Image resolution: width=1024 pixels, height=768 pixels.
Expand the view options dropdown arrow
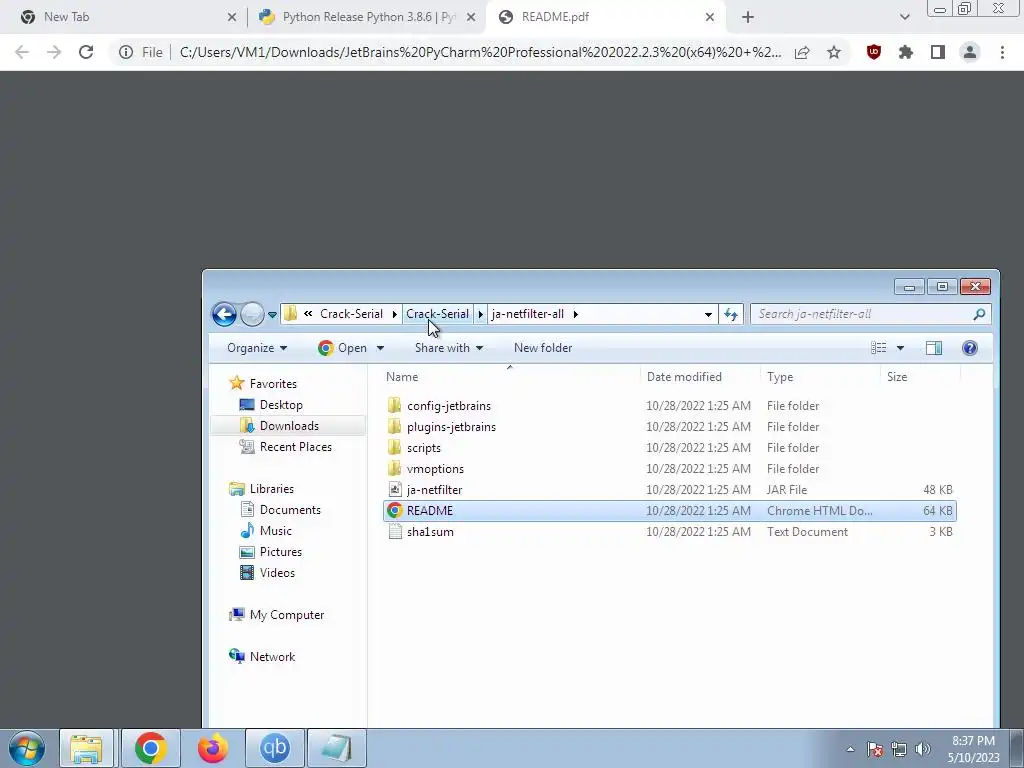[900, 348]
